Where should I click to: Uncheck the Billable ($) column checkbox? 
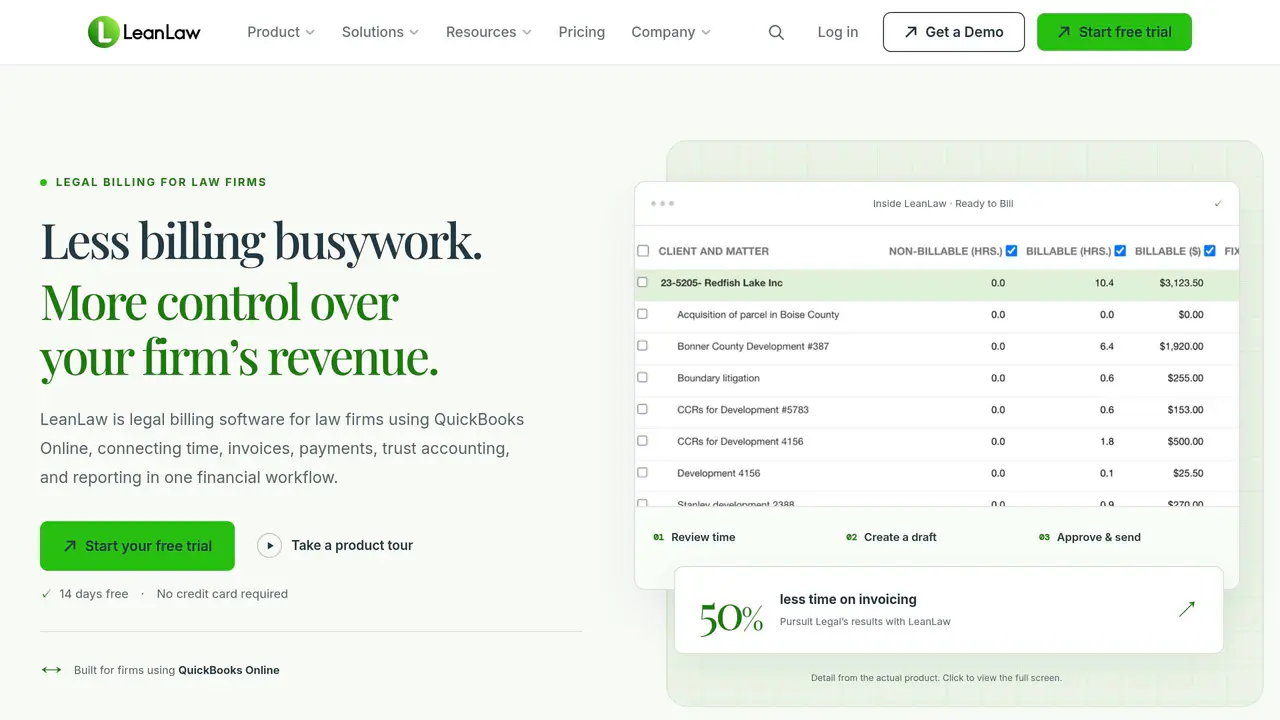tap(1210, 251)
